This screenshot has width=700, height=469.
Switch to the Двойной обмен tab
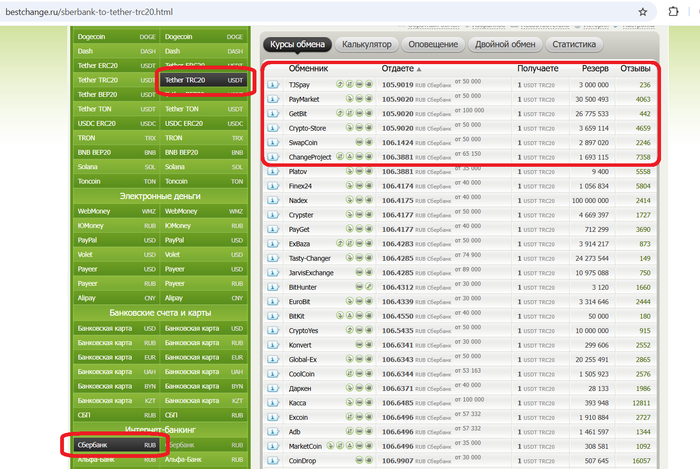click(x=505, y=44)
